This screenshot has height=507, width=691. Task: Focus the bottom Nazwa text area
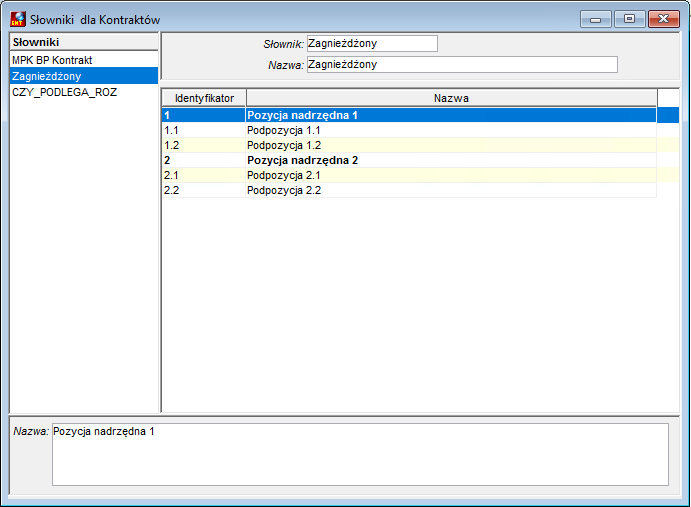(360, 455)
